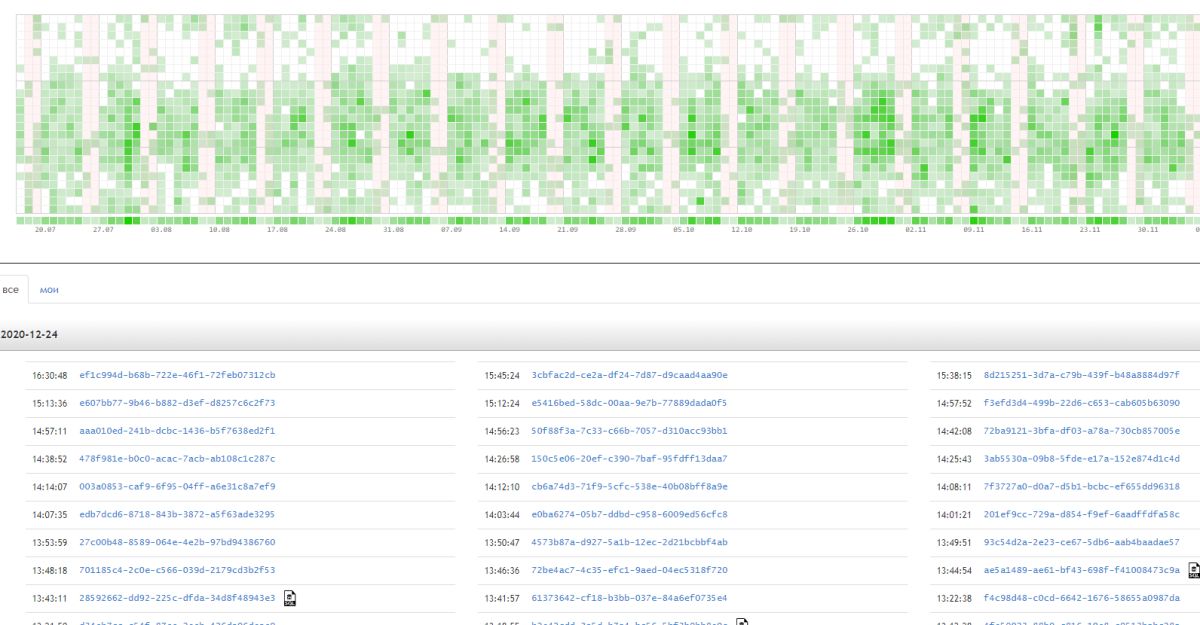Select the 15:45:24 timestamp
Screen dimensions: 1200x625
[502, 376]
